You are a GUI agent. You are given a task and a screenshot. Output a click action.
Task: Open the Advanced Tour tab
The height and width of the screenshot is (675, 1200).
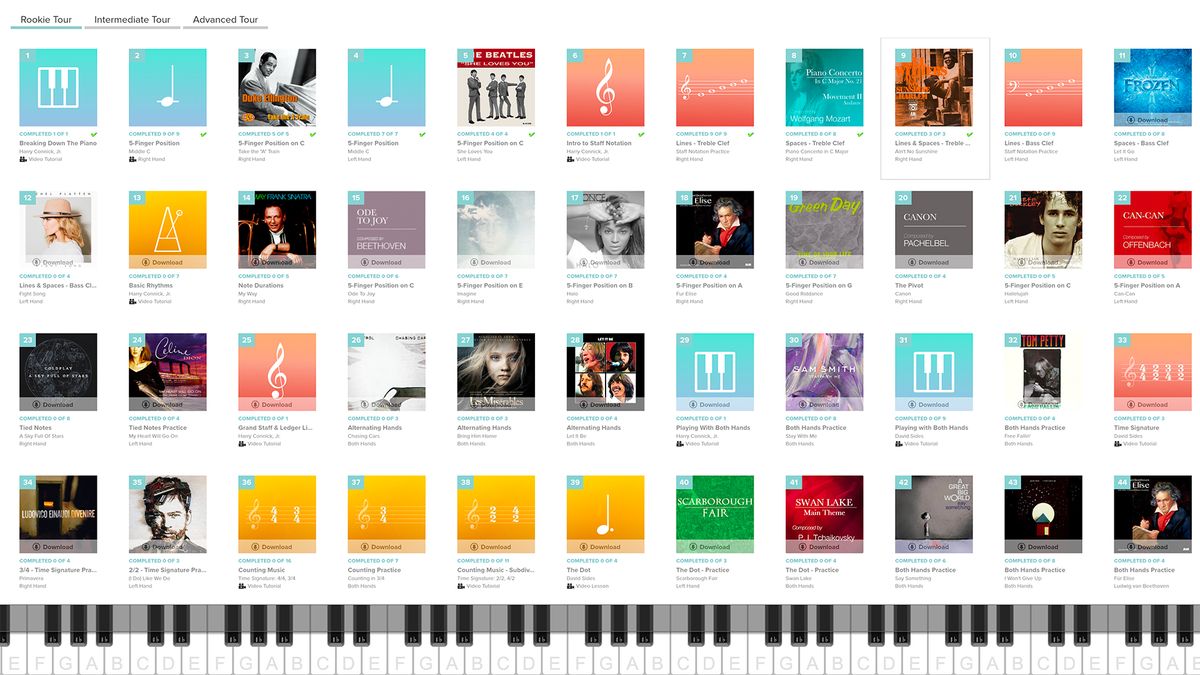coord(225,19)
